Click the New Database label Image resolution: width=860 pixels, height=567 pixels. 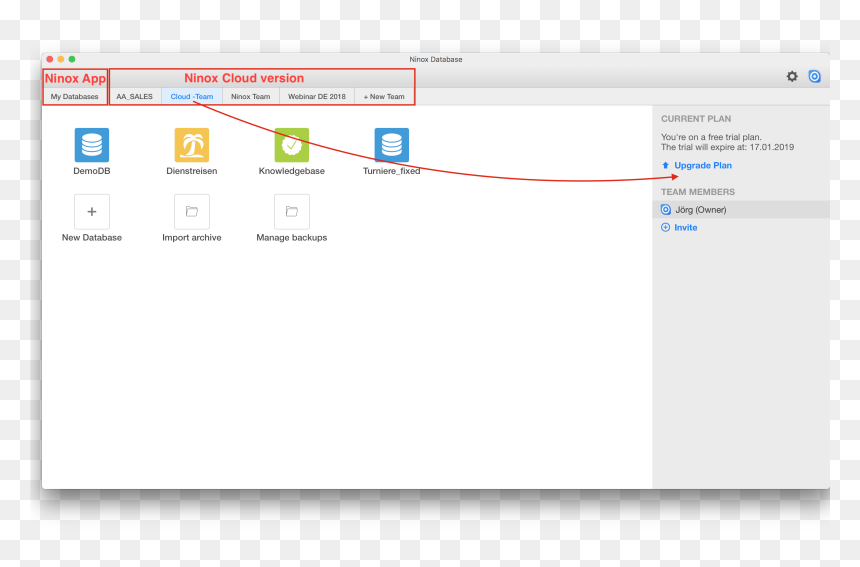[92, 237]
